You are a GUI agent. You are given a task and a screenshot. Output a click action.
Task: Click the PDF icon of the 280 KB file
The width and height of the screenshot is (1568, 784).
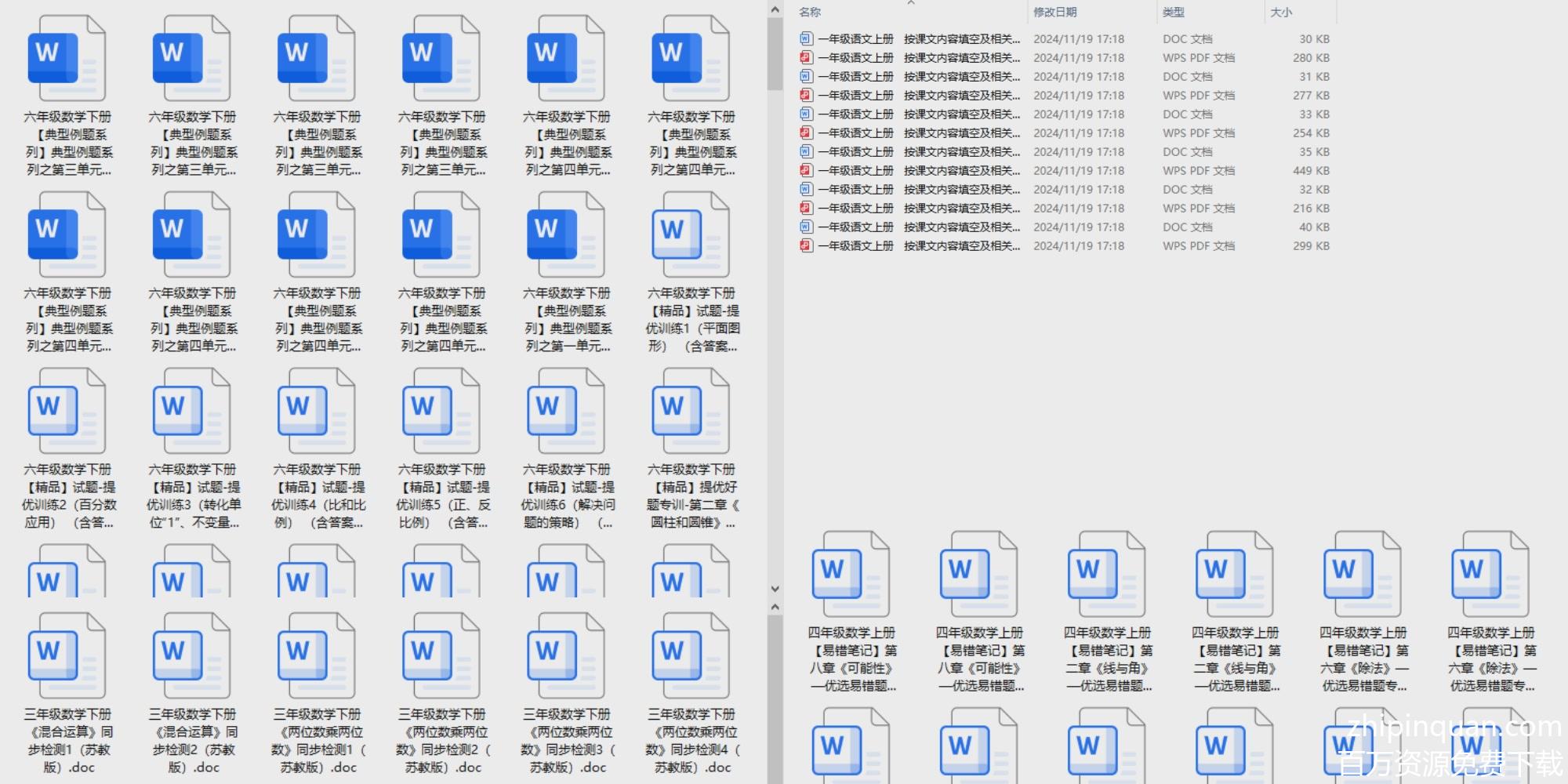tap(805, 58)
